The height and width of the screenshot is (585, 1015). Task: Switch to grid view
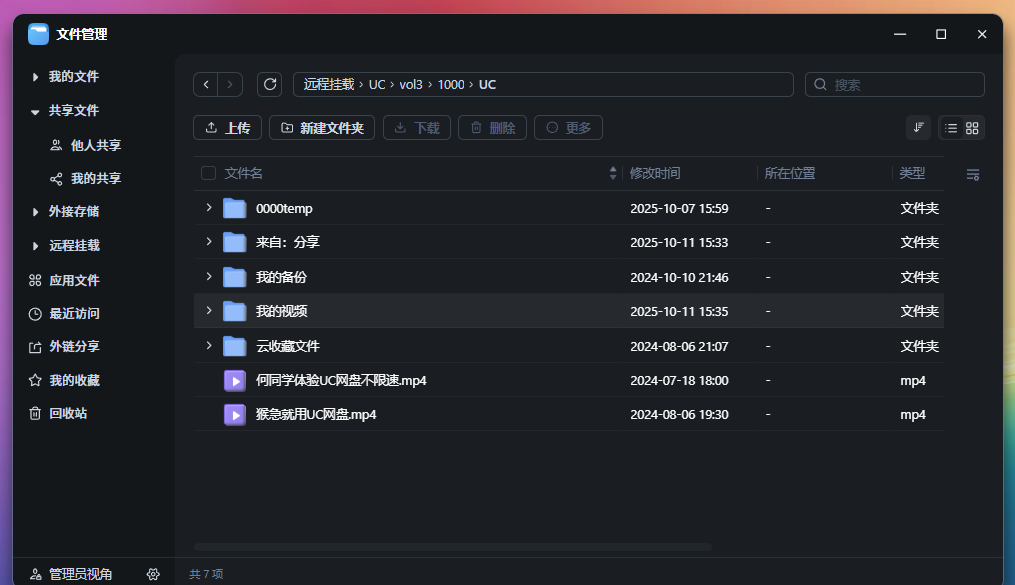(972, 128)
